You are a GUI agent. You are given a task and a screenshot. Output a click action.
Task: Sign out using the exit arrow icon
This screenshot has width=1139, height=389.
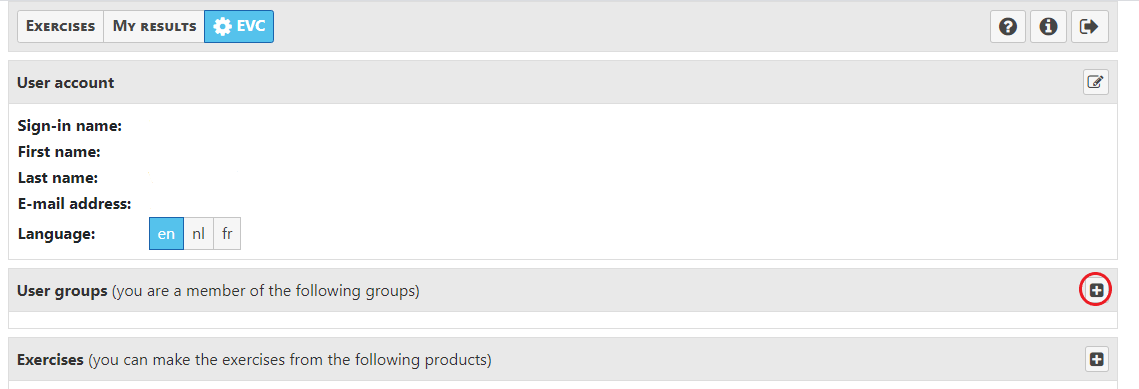click(1090, 27)
